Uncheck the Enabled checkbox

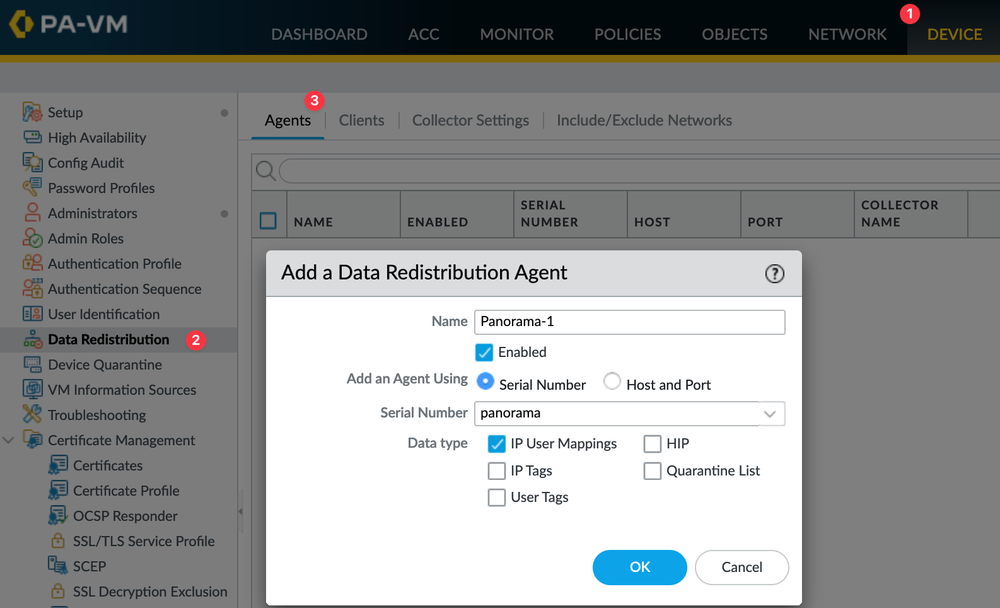pos(484,352)
